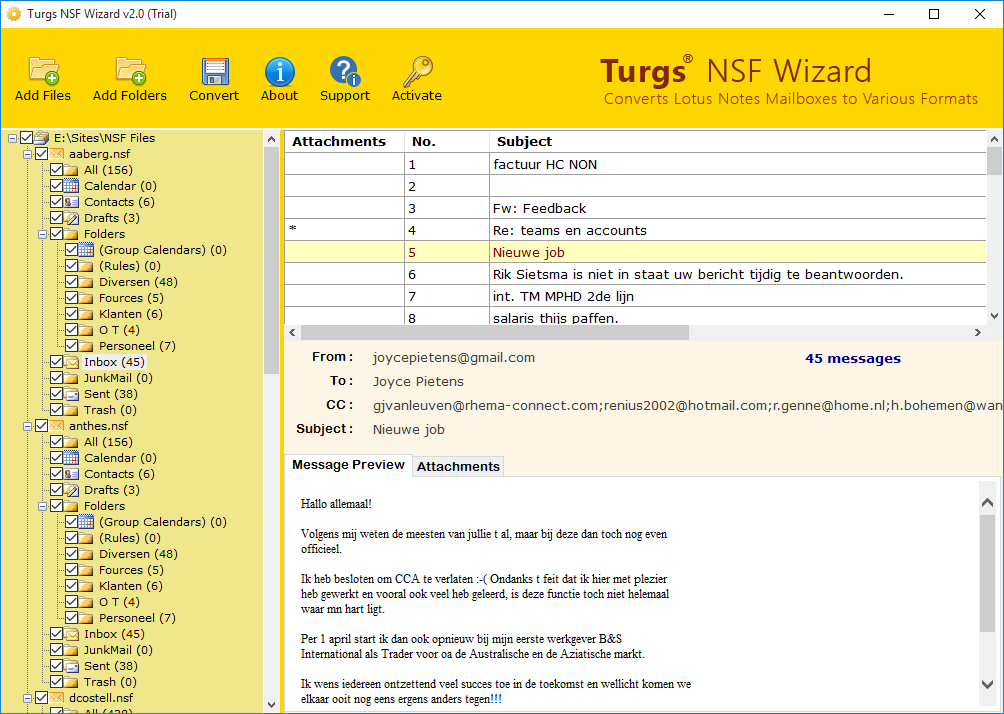Uncheck the dcostell.nsf checkbox

point(42,698)
